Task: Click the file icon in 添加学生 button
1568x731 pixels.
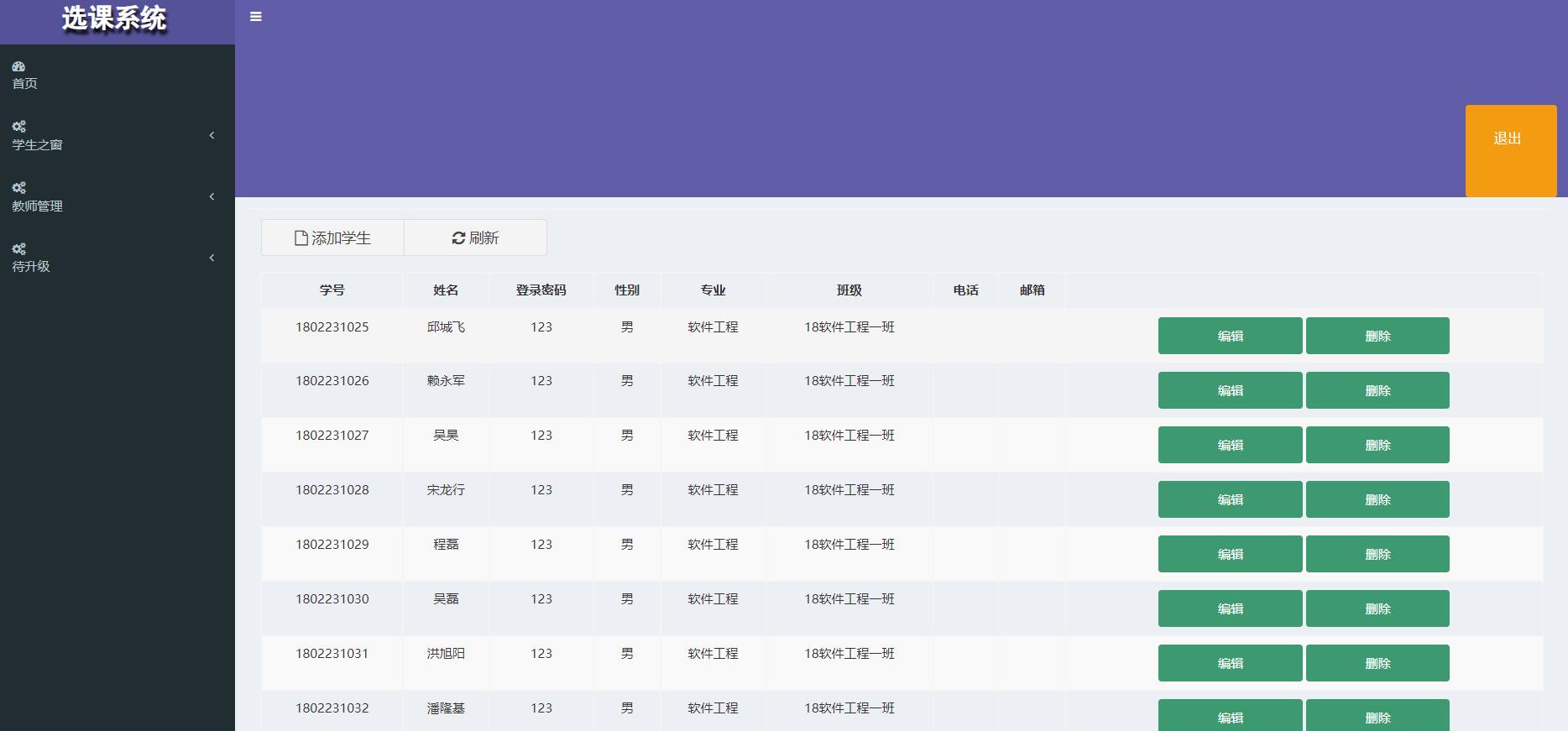Action: point(301,238)
